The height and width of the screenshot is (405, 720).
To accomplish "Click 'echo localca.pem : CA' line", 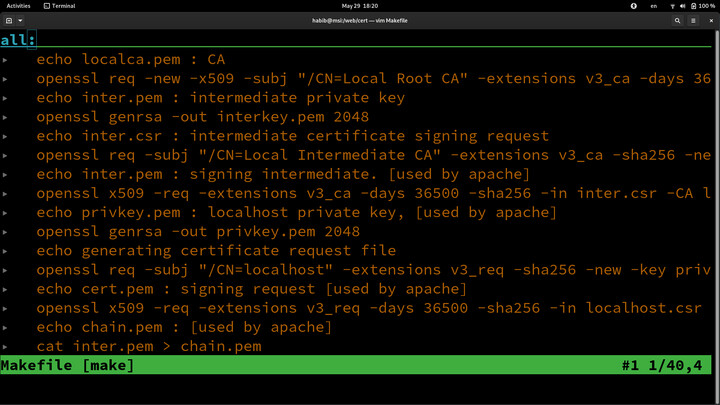I will [x=131, y=59].
